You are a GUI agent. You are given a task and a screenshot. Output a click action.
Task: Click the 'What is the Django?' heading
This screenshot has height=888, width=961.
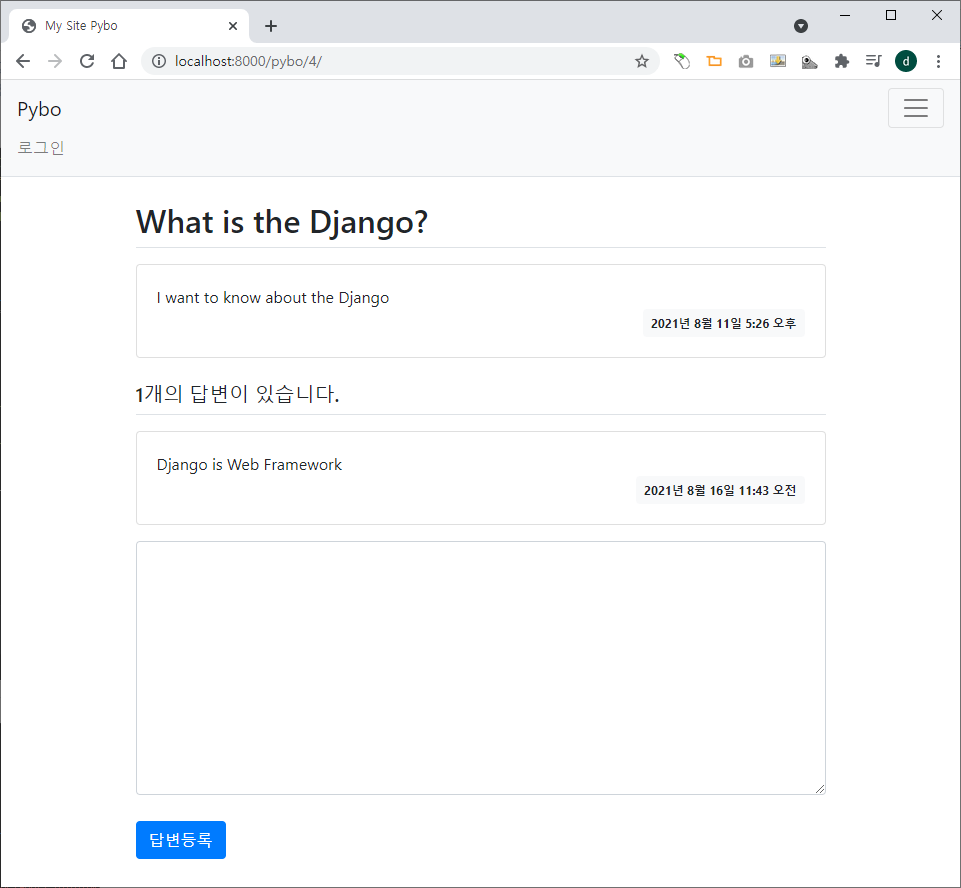tap(282, 222)
